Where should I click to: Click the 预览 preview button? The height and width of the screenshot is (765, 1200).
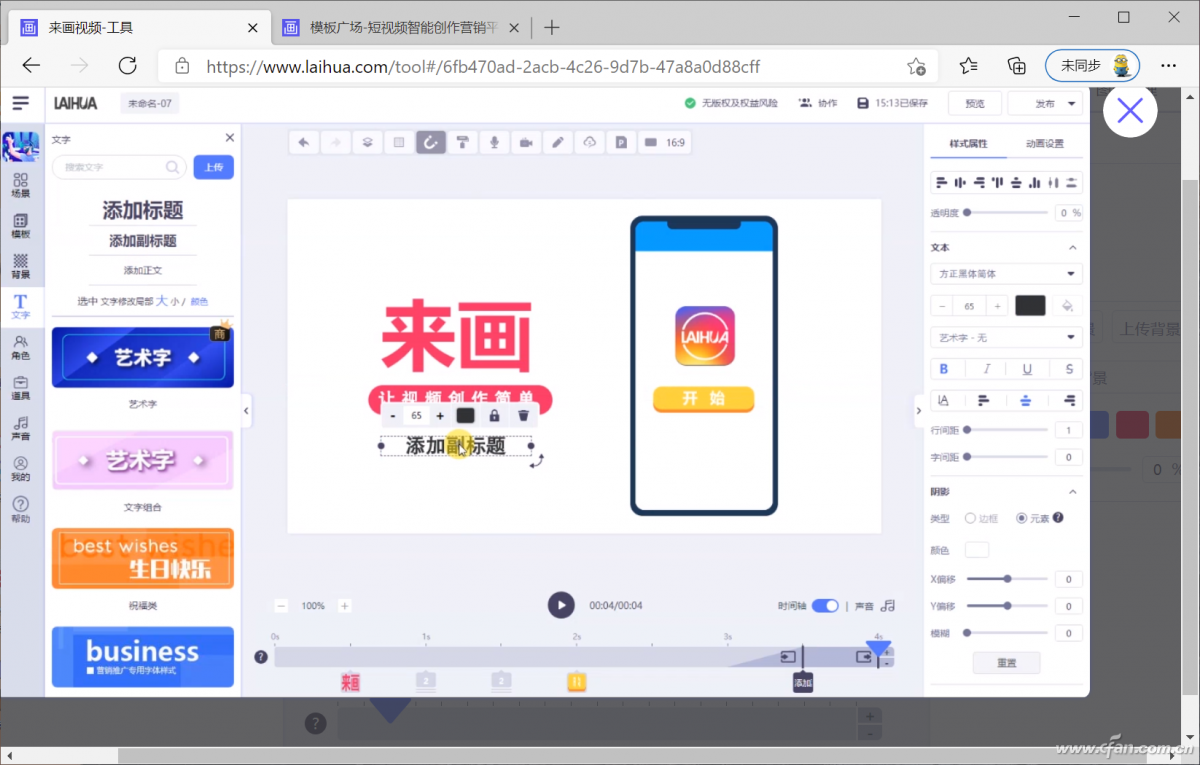(974, 103)
